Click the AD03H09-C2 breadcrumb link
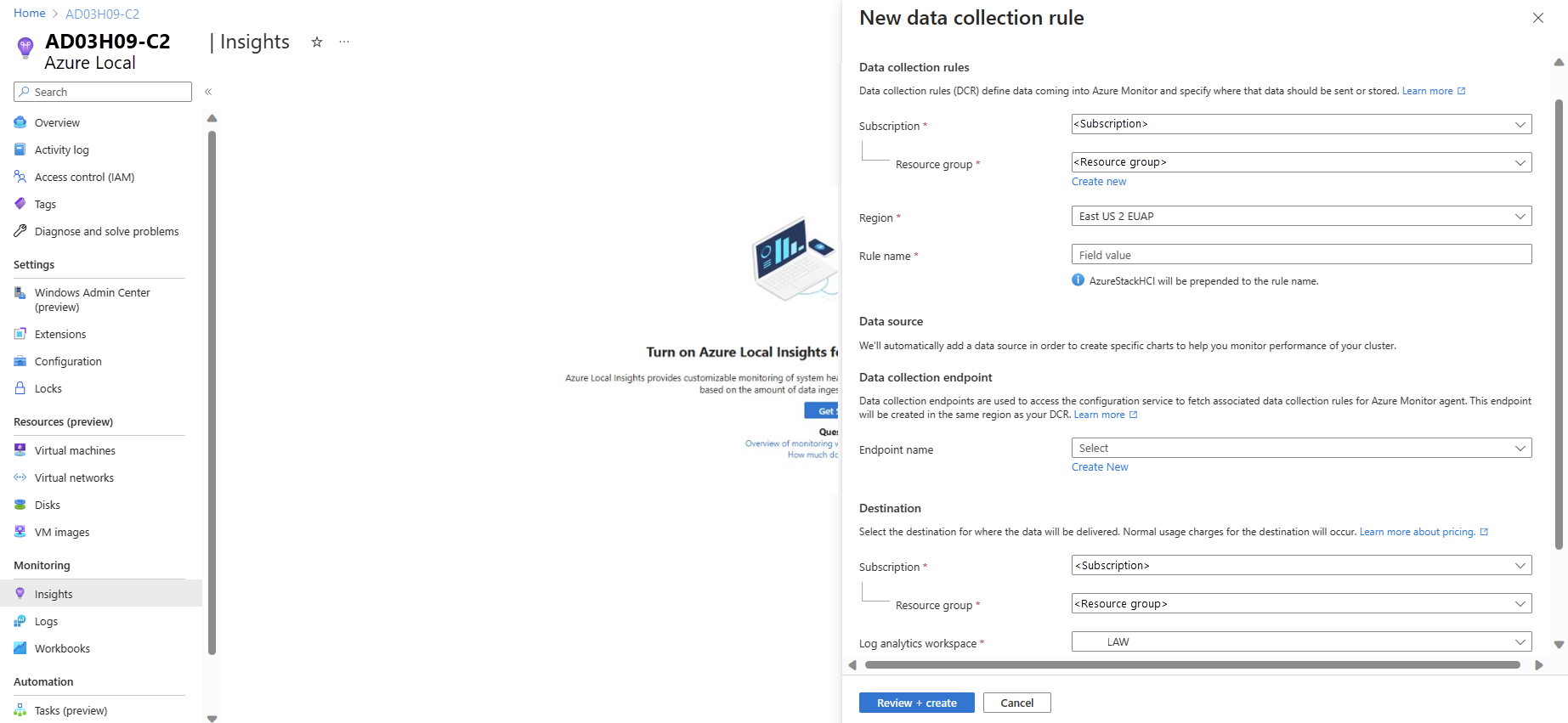The image size is (1568, 723). tap(102, 14)
